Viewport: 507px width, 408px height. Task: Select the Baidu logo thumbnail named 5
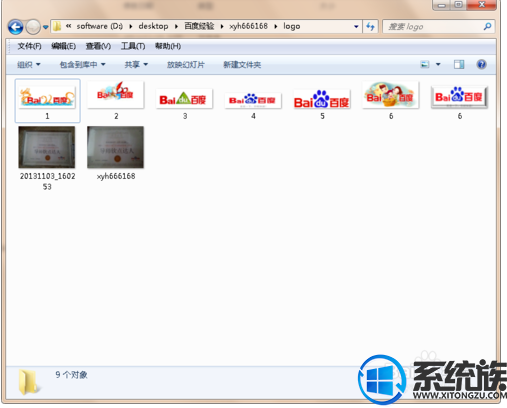(x=322, y=99)
